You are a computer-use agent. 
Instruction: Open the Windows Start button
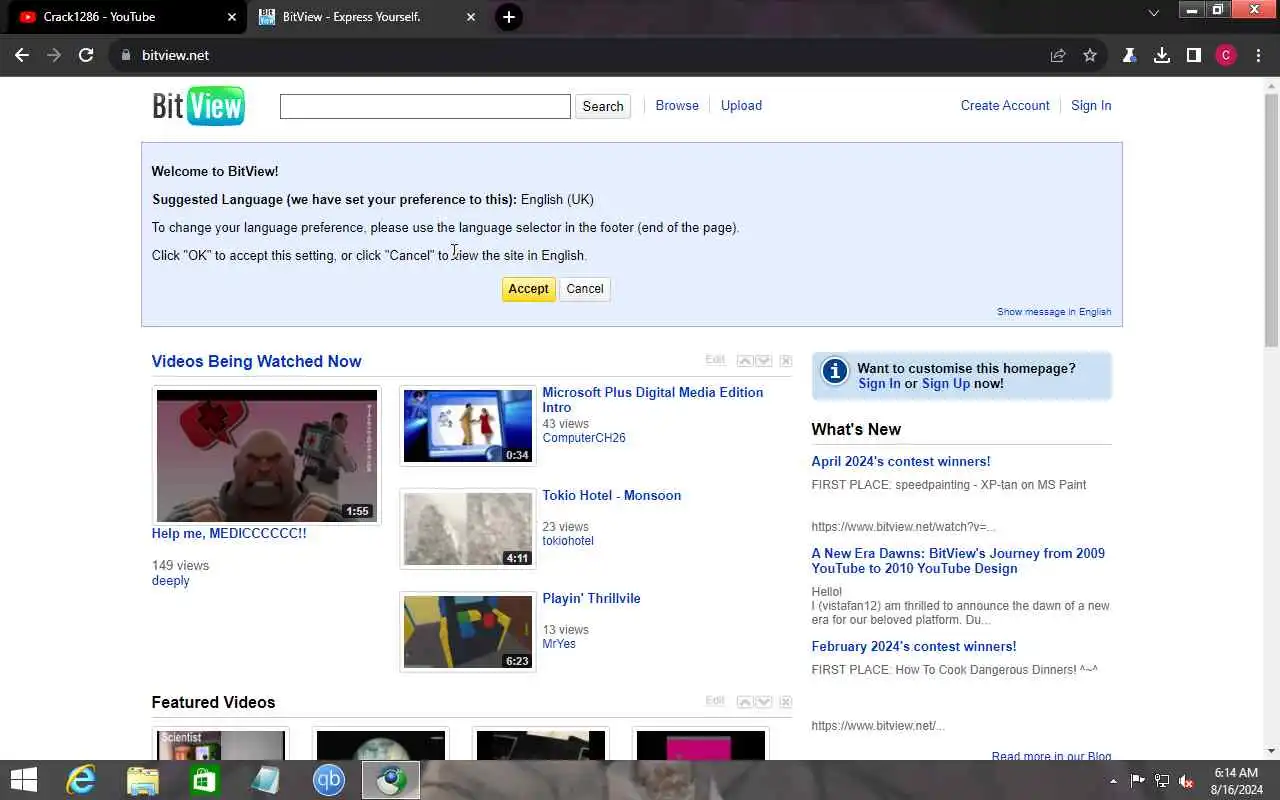click(x=23, y=780)
